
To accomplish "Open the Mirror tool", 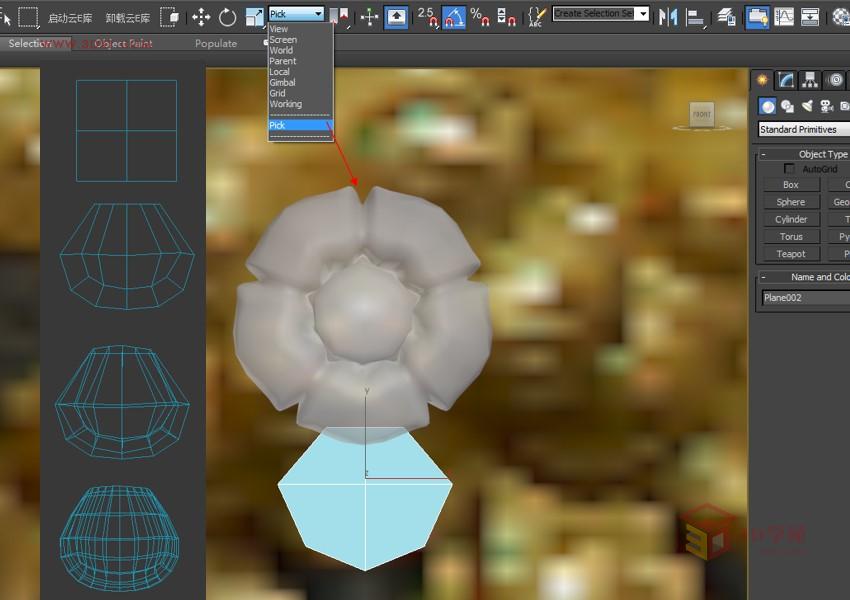I will 669,15.
